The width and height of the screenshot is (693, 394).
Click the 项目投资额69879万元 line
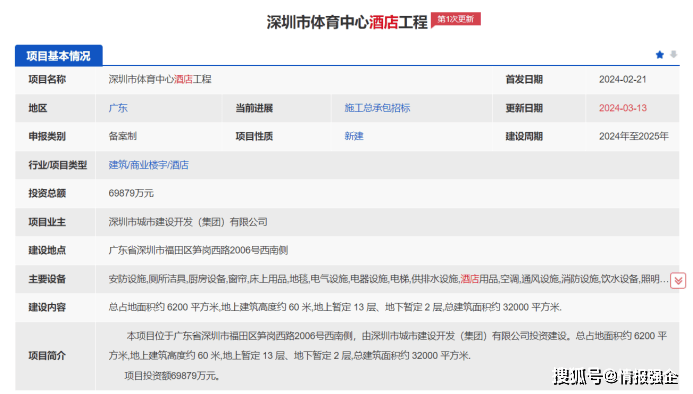pyautogui.click(x=172, y=376)
